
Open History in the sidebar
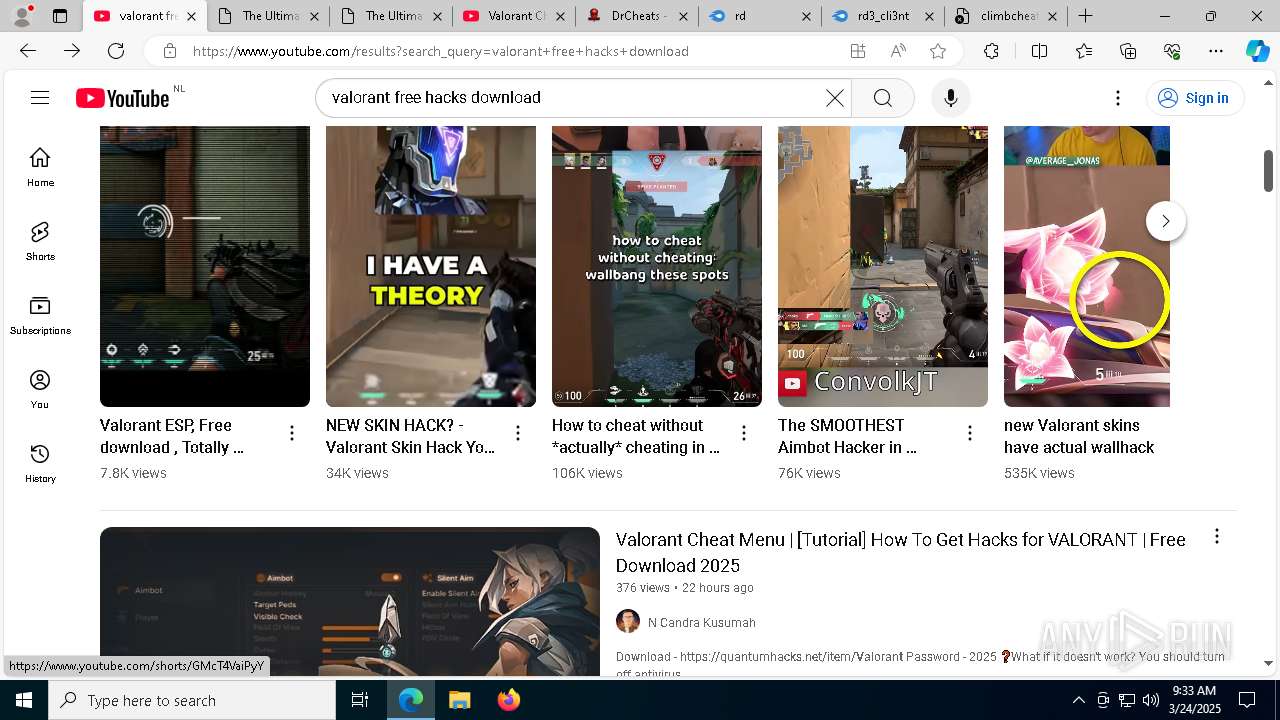point(40,463)
